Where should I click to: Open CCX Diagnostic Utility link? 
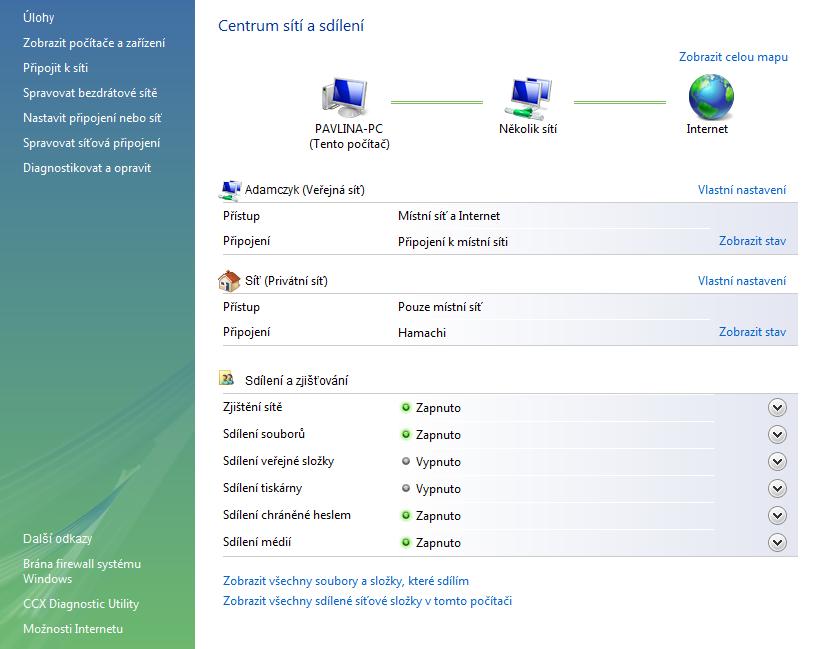click(81, 604)
